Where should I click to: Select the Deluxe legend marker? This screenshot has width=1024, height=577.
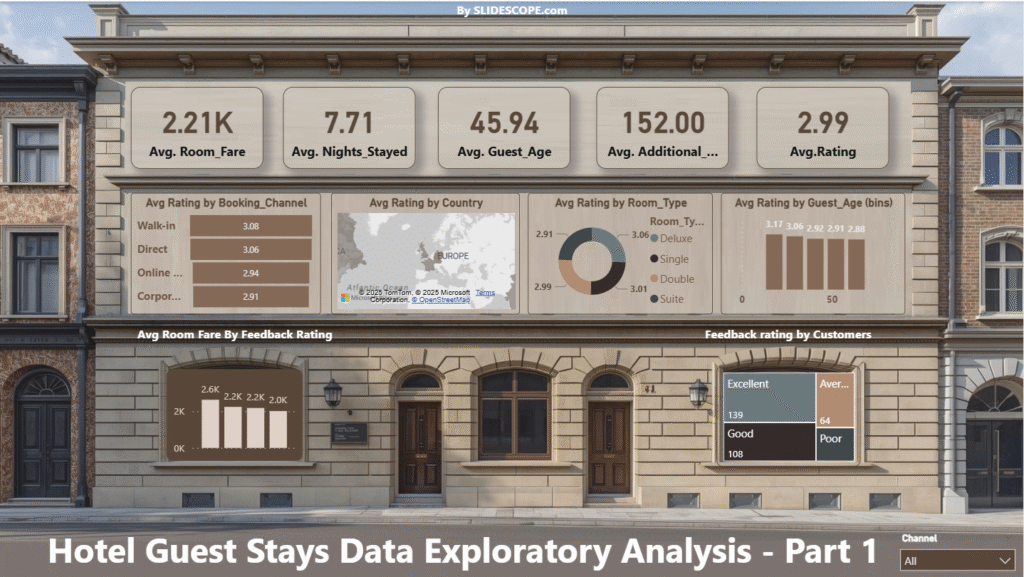point(654,238)
